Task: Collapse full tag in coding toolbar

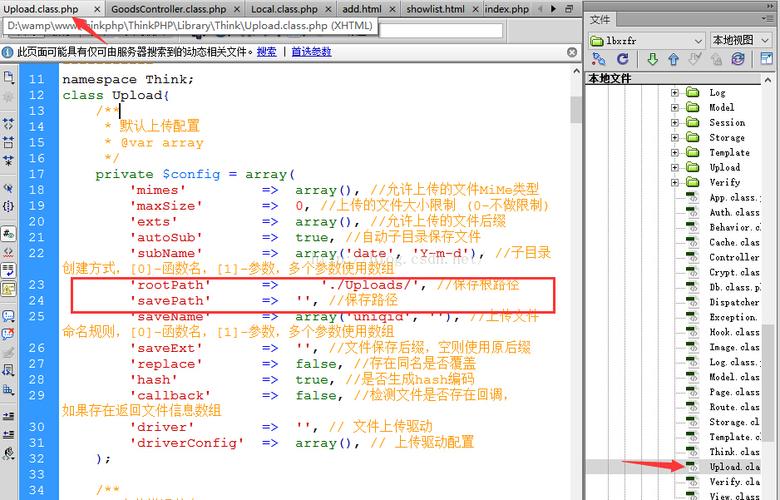Action: click(x=8, y=123)
